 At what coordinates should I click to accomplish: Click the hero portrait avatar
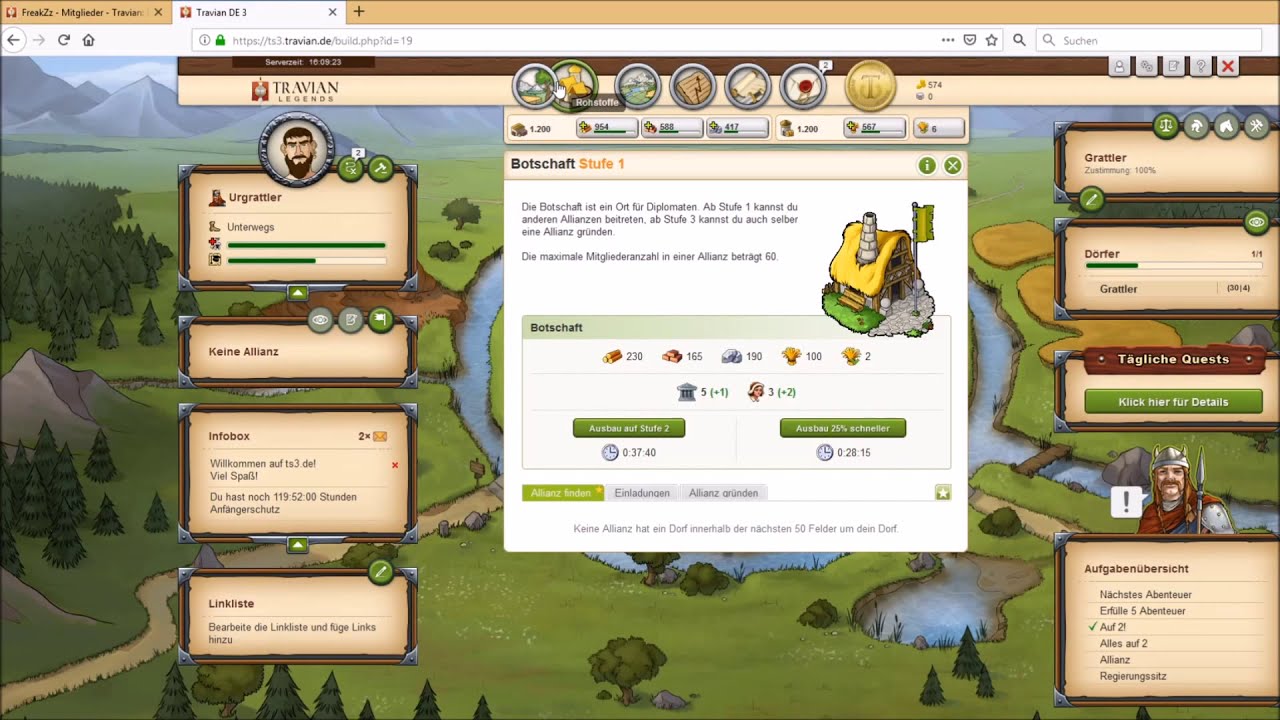(x=296, y=151)
